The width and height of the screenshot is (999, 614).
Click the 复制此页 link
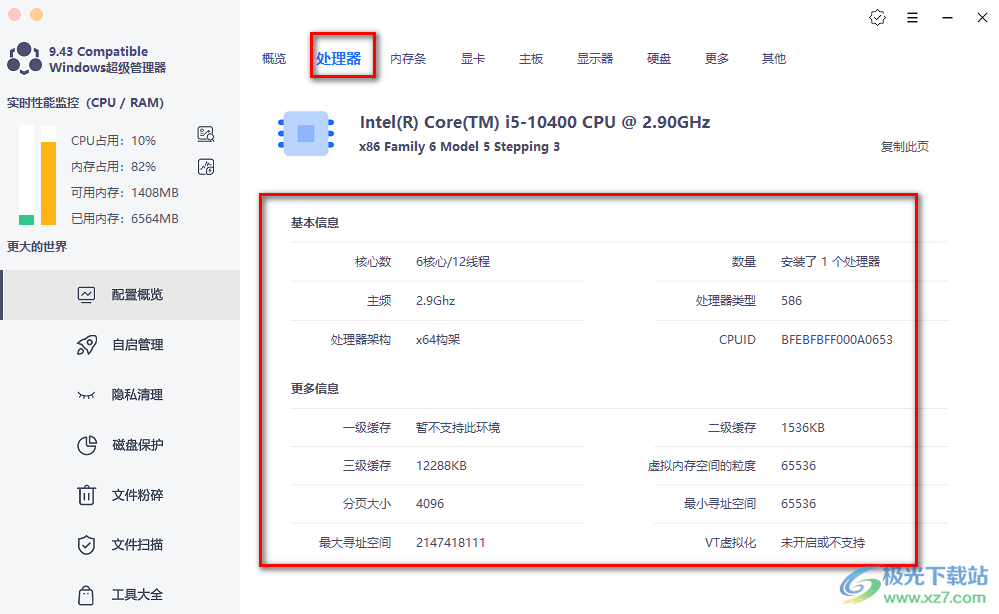click(904, 147)
